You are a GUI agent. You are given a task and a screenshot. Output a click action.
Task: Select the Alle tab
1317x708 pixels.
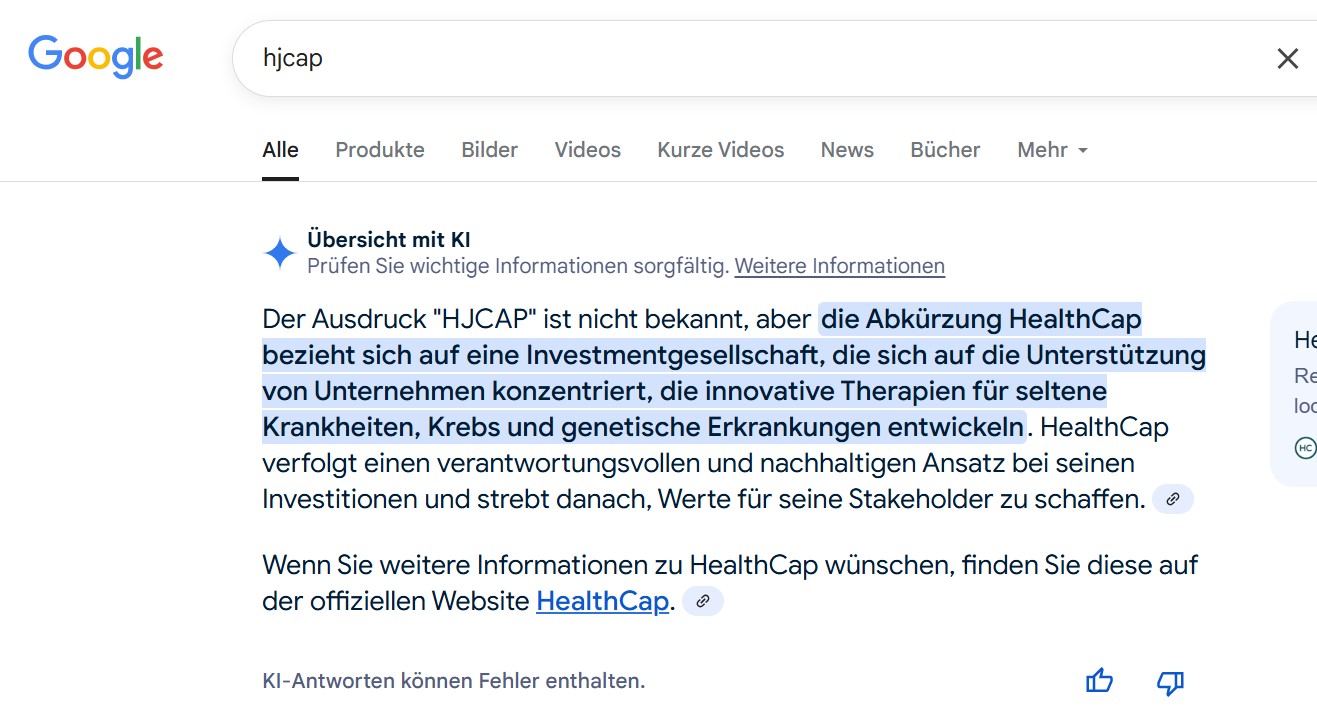(x=280, y=150)
